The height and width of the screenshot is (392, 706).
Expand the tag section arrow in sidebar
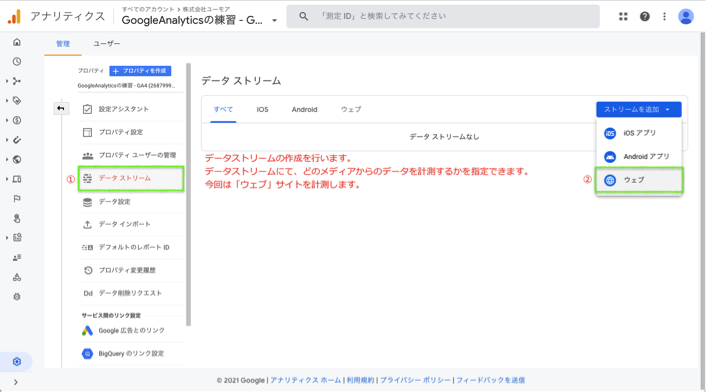pos(7,101)
